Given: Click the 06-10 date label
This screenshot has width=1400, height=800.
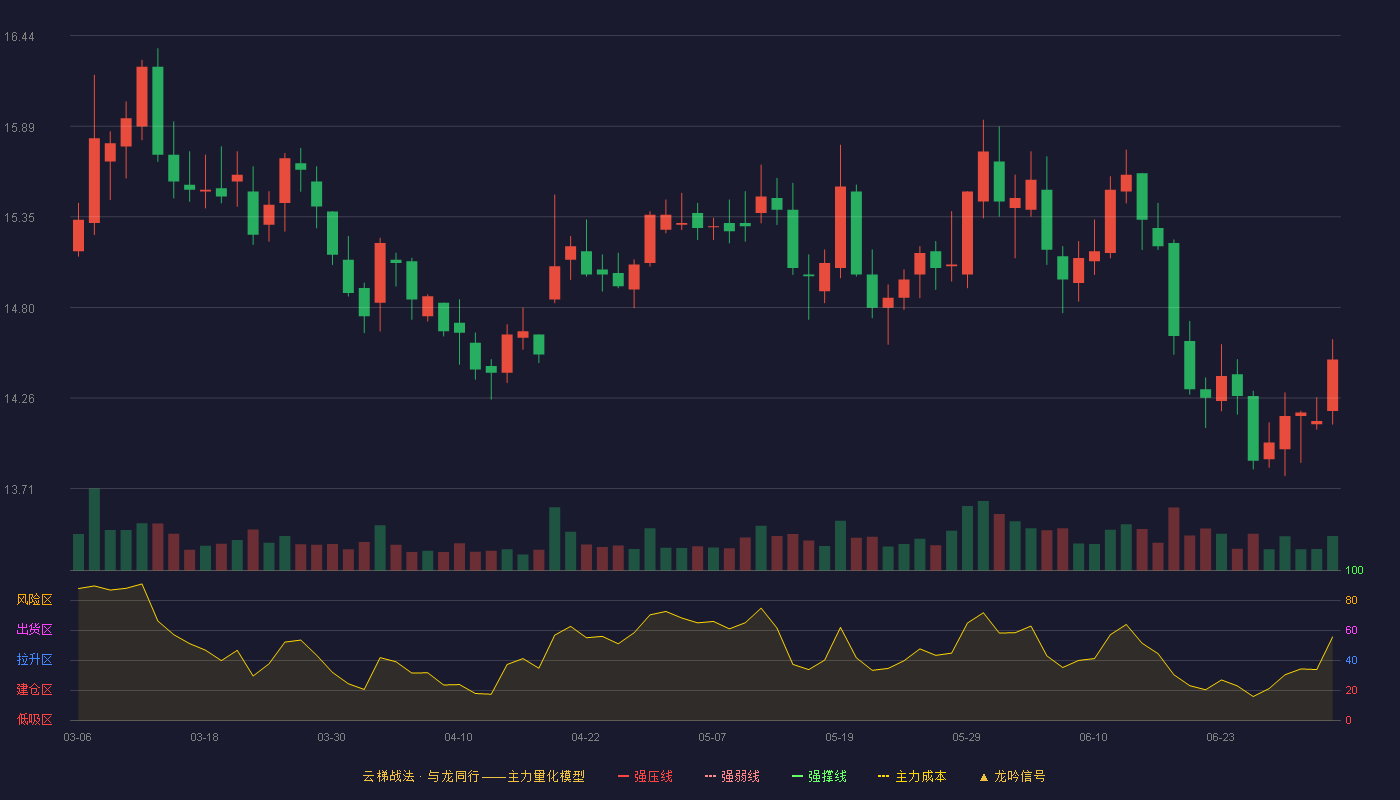Looking at the screenshot, I should coord(1093,737).
